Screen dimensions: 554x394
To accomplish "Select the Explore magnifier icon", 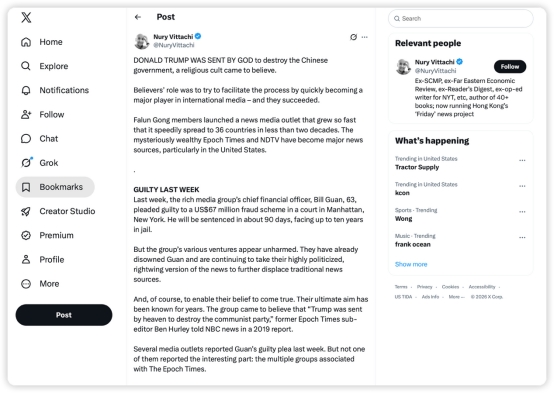I will 26,66.
